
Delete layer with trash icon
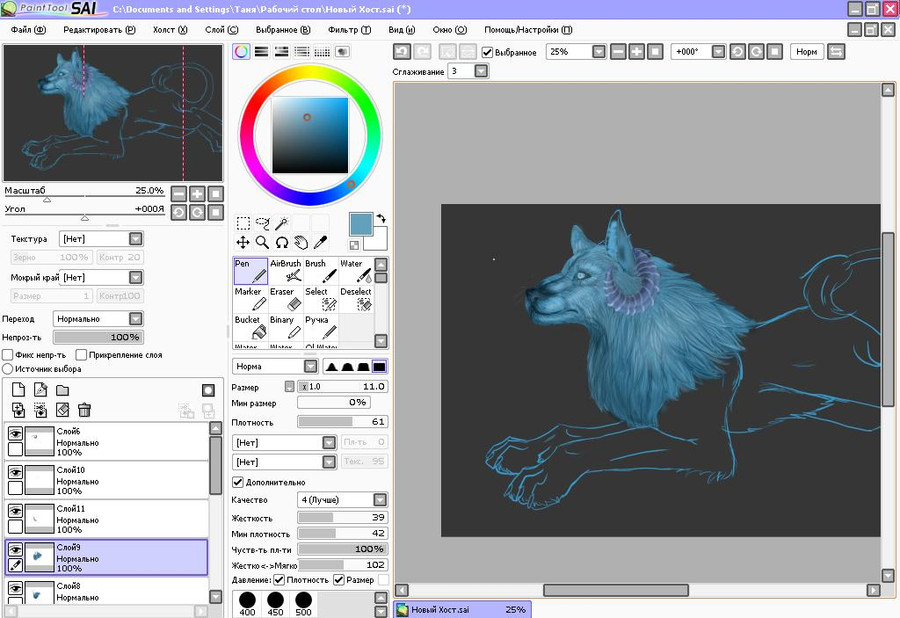click(84, 410)
